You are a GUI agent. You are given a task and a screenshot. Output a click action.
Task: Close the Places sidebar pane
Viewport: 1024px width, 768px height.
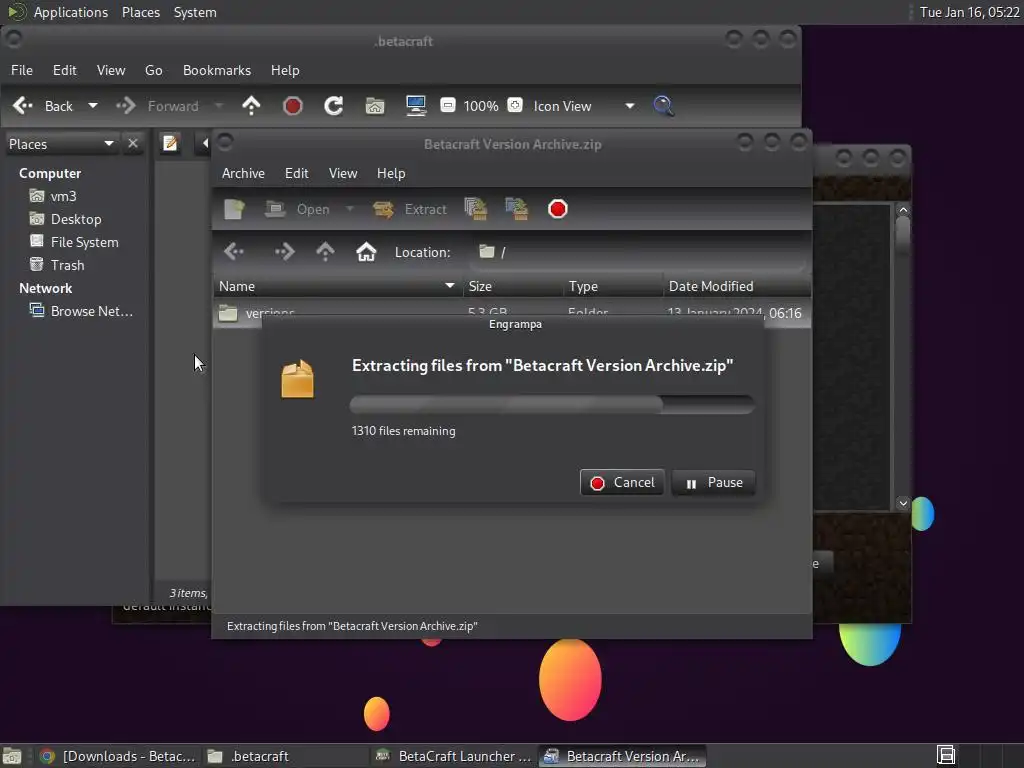coord(133,143)
